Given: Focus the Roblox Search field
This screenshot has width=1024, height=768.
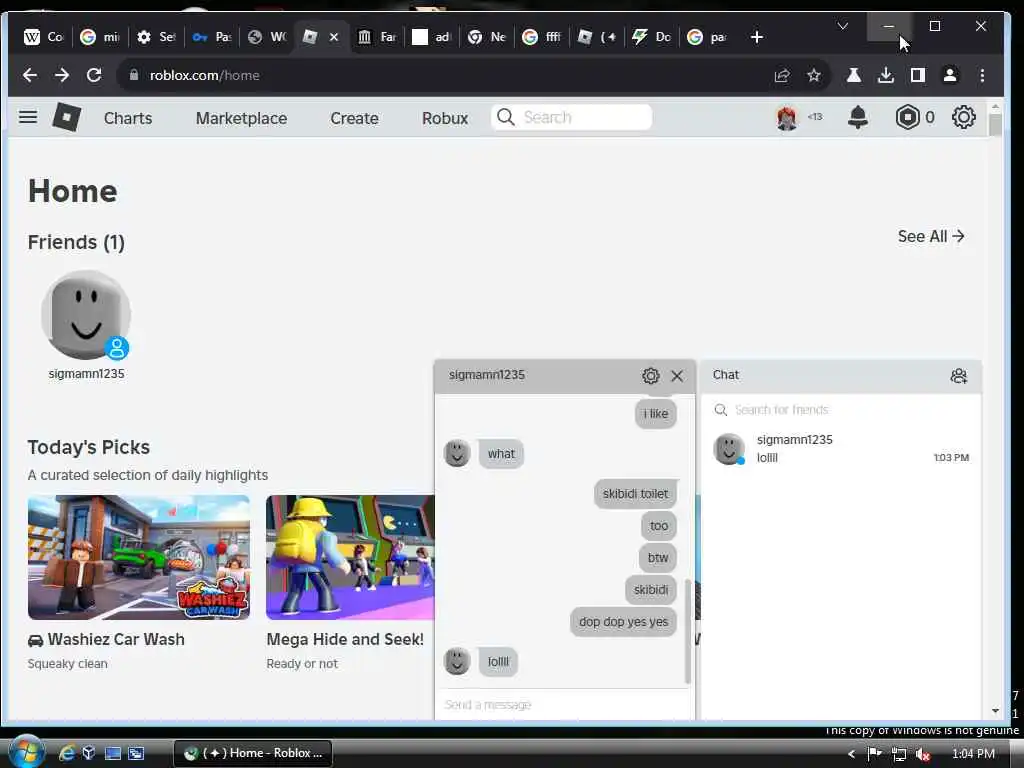Looking at the screenshot, I should pyautogui.click(x=571, y=118).
